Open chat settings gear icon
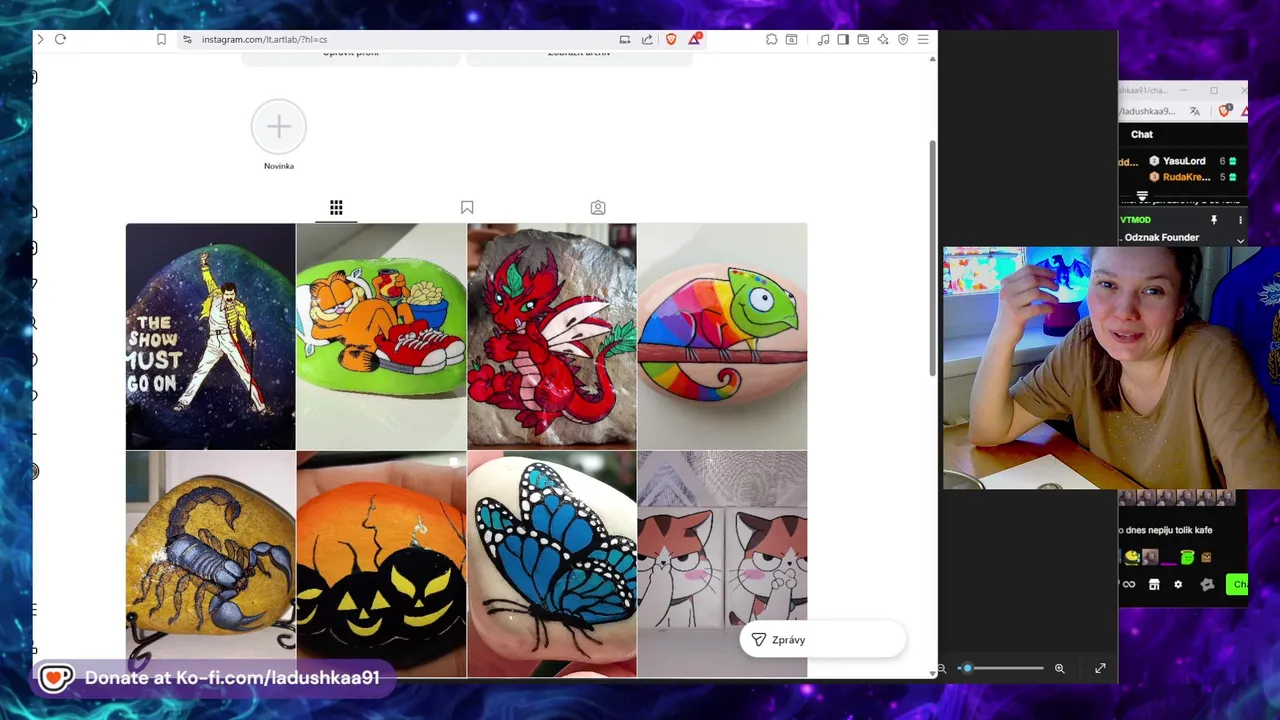 click(x=1178, y=585)
